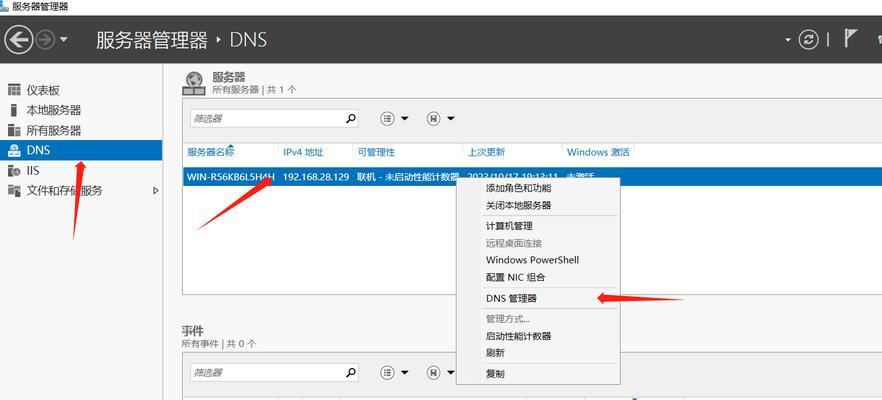882x400 pixels.
Task: Select server row WIN-R56KB6L5H4H
Action: coord(231,177)
